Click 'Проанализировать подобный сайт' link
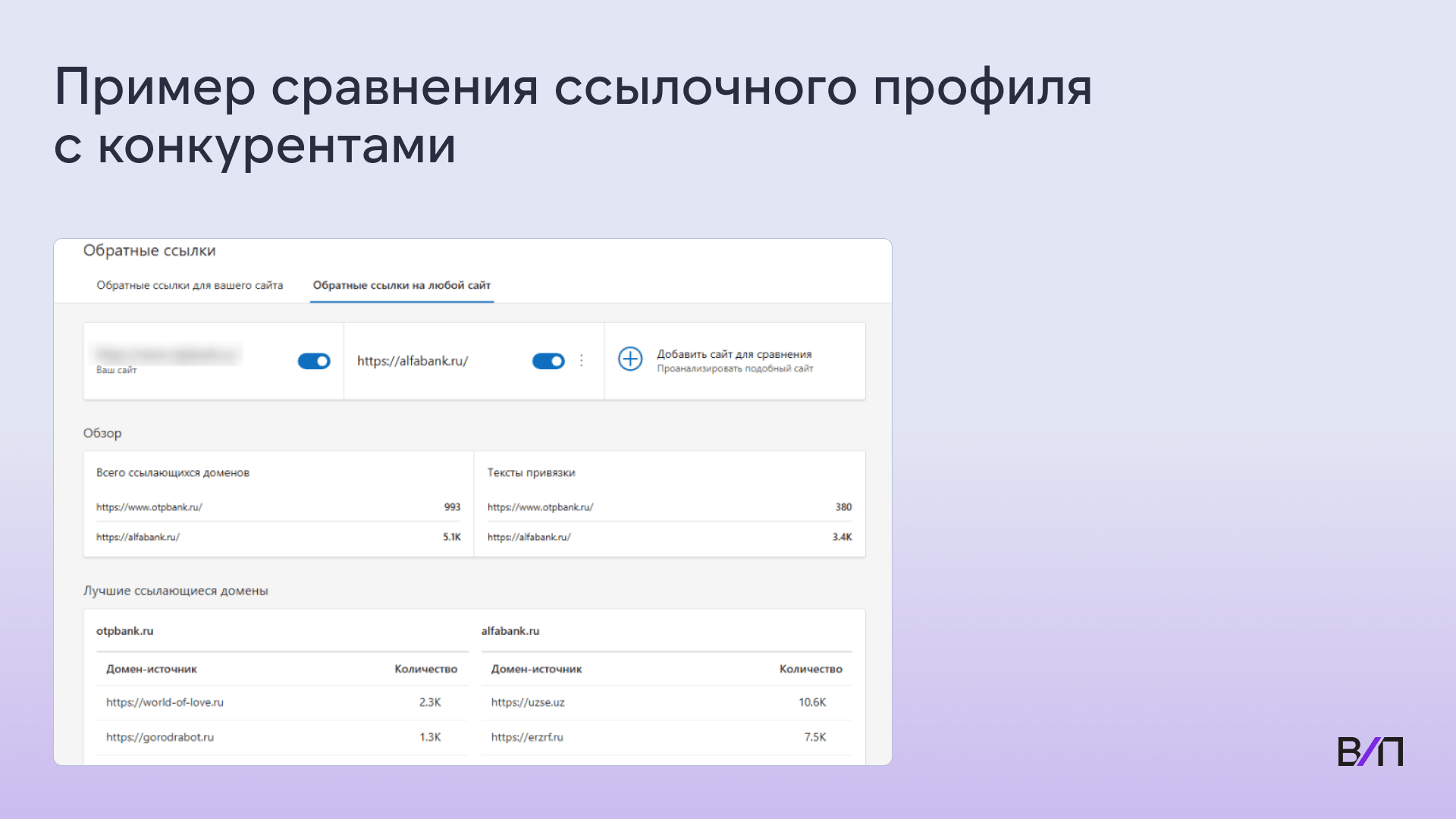 click(x=734, y=369)
